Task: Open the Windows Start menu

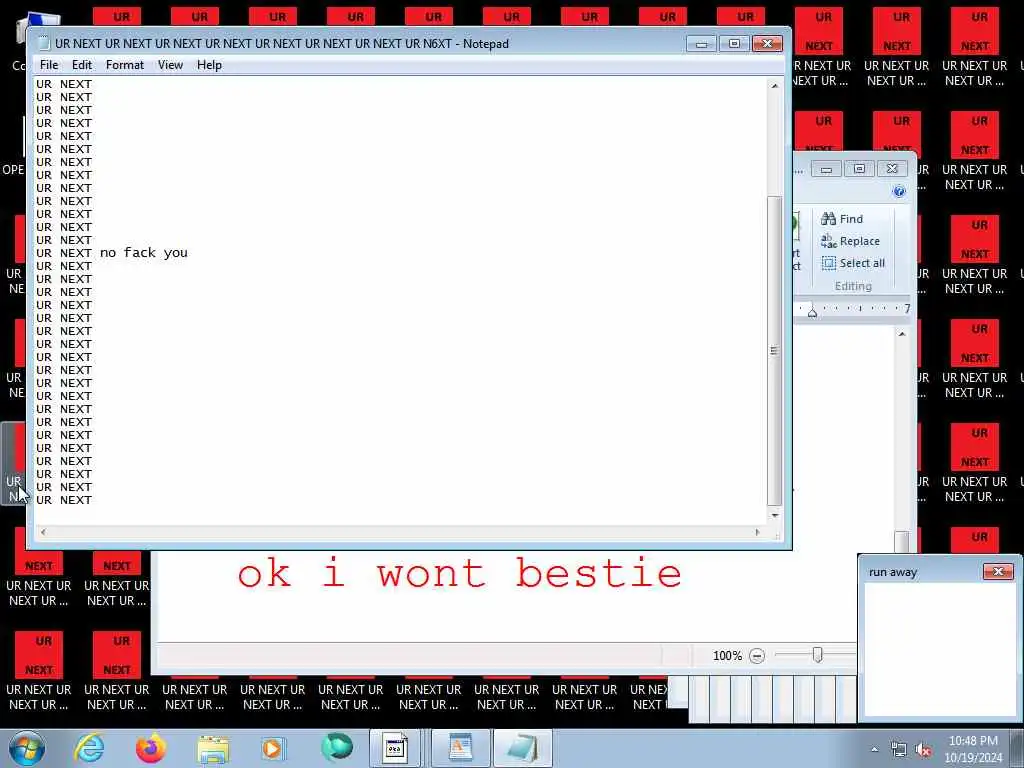Action: tap(27, 748)
